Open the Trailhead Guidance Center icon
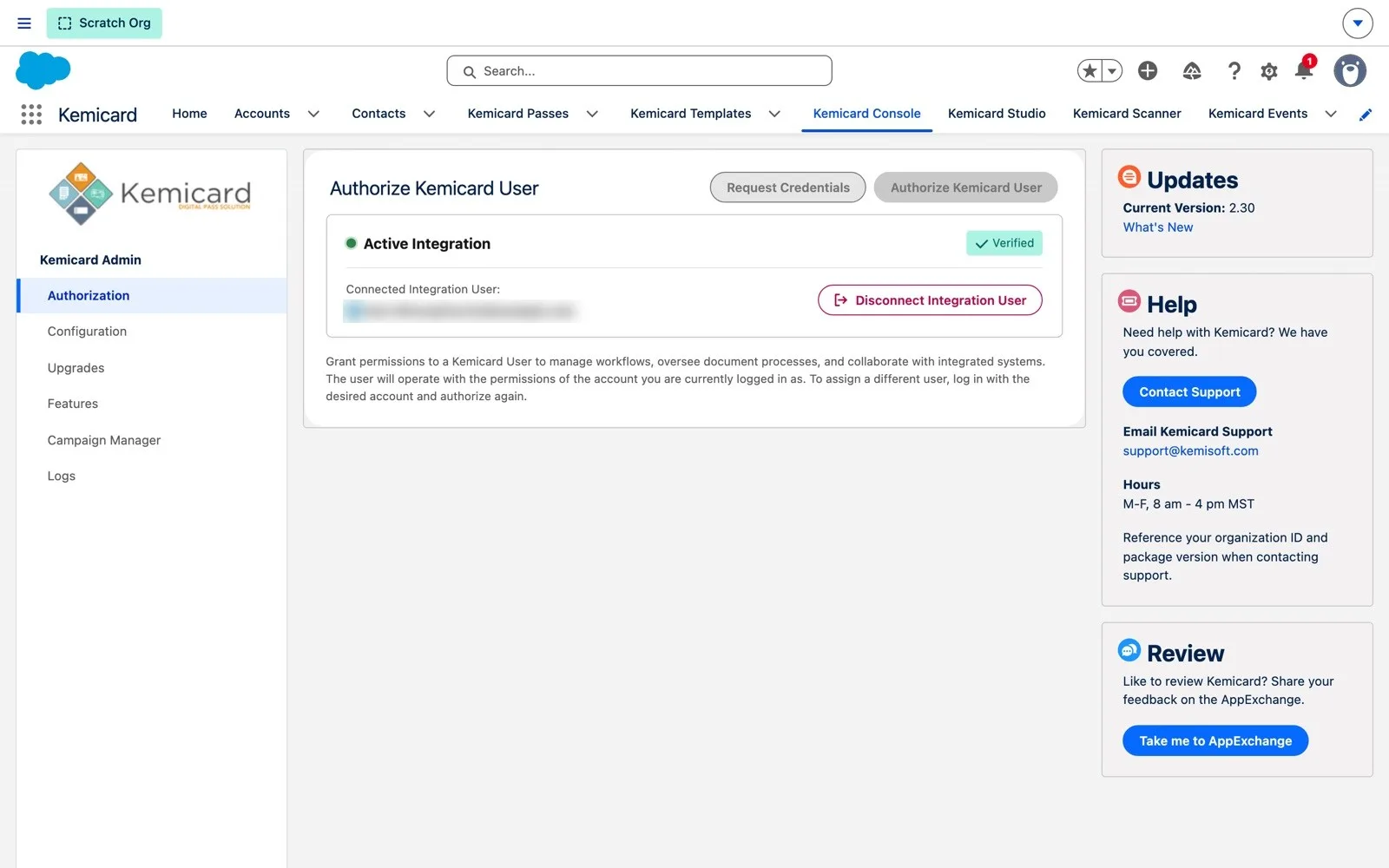 pyautogui.click(x=1192, y=71)
